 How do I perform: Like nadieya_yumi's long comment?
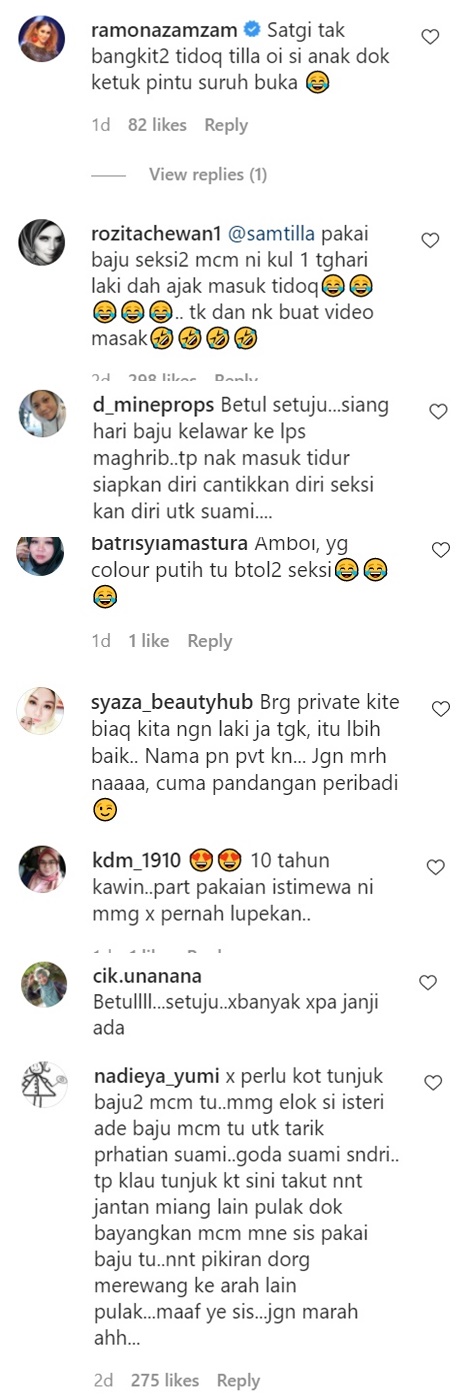click(433, 1083)
